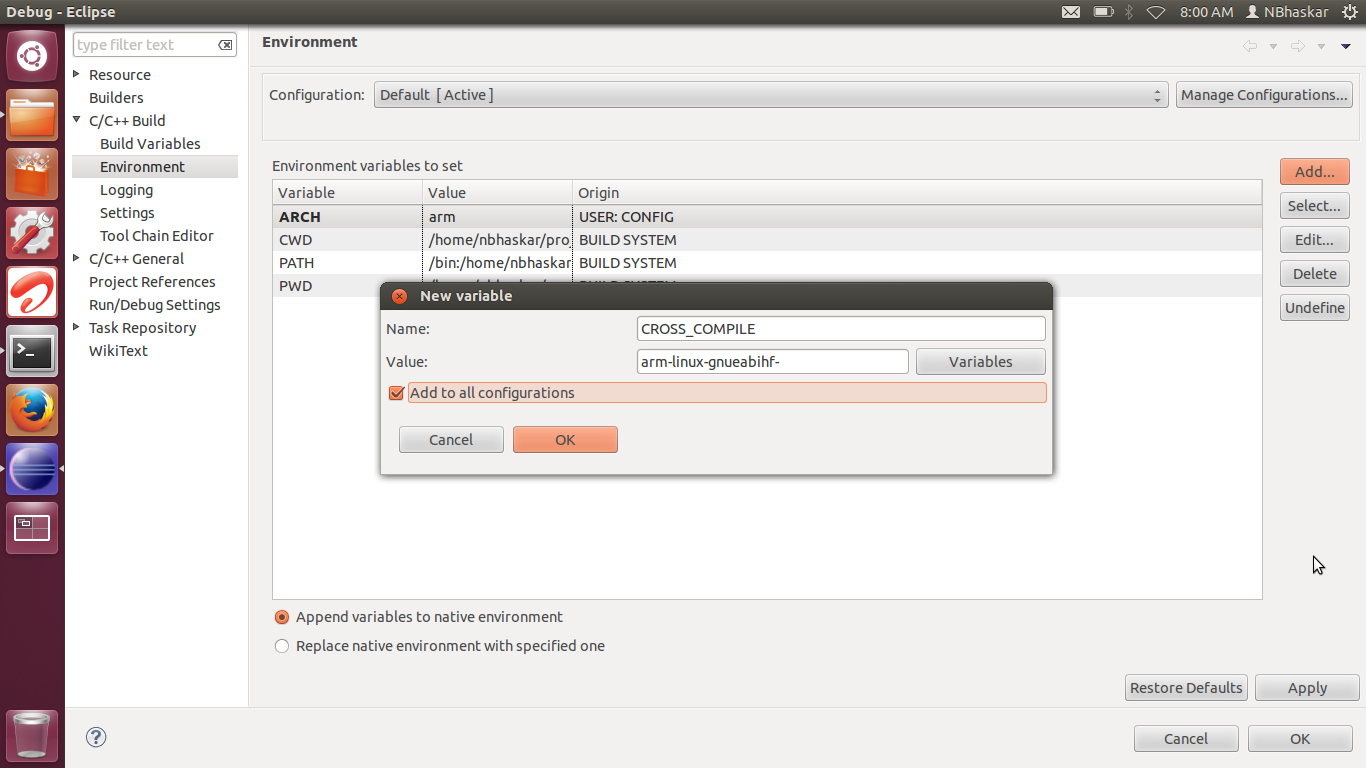The image size is (1366, 768).
Task: Click Cancel at the bottom of the properties window
Action: tap(1186, 739)
